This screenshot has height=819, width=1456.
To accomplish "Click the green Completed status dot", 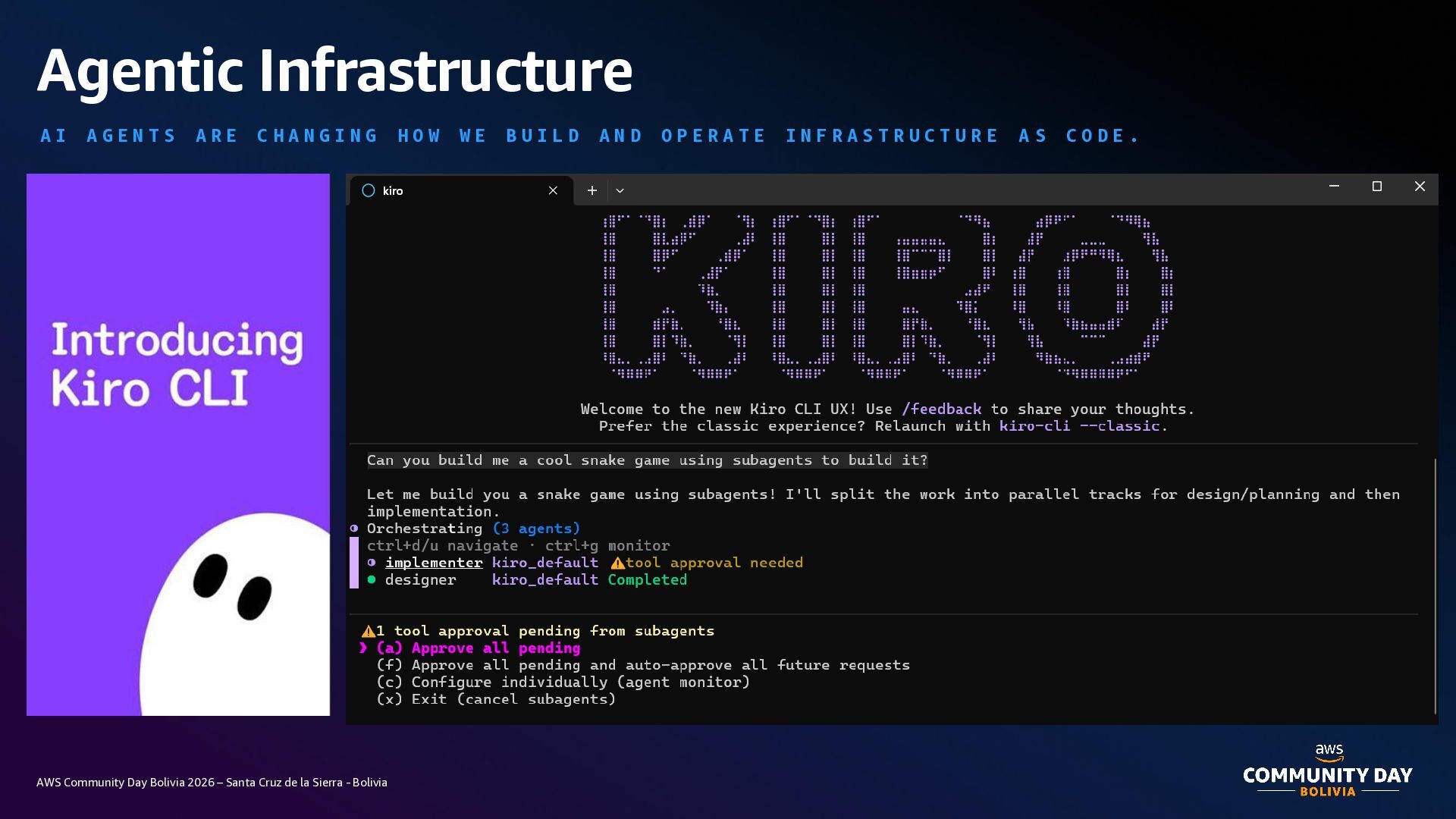I will [372, 580].
